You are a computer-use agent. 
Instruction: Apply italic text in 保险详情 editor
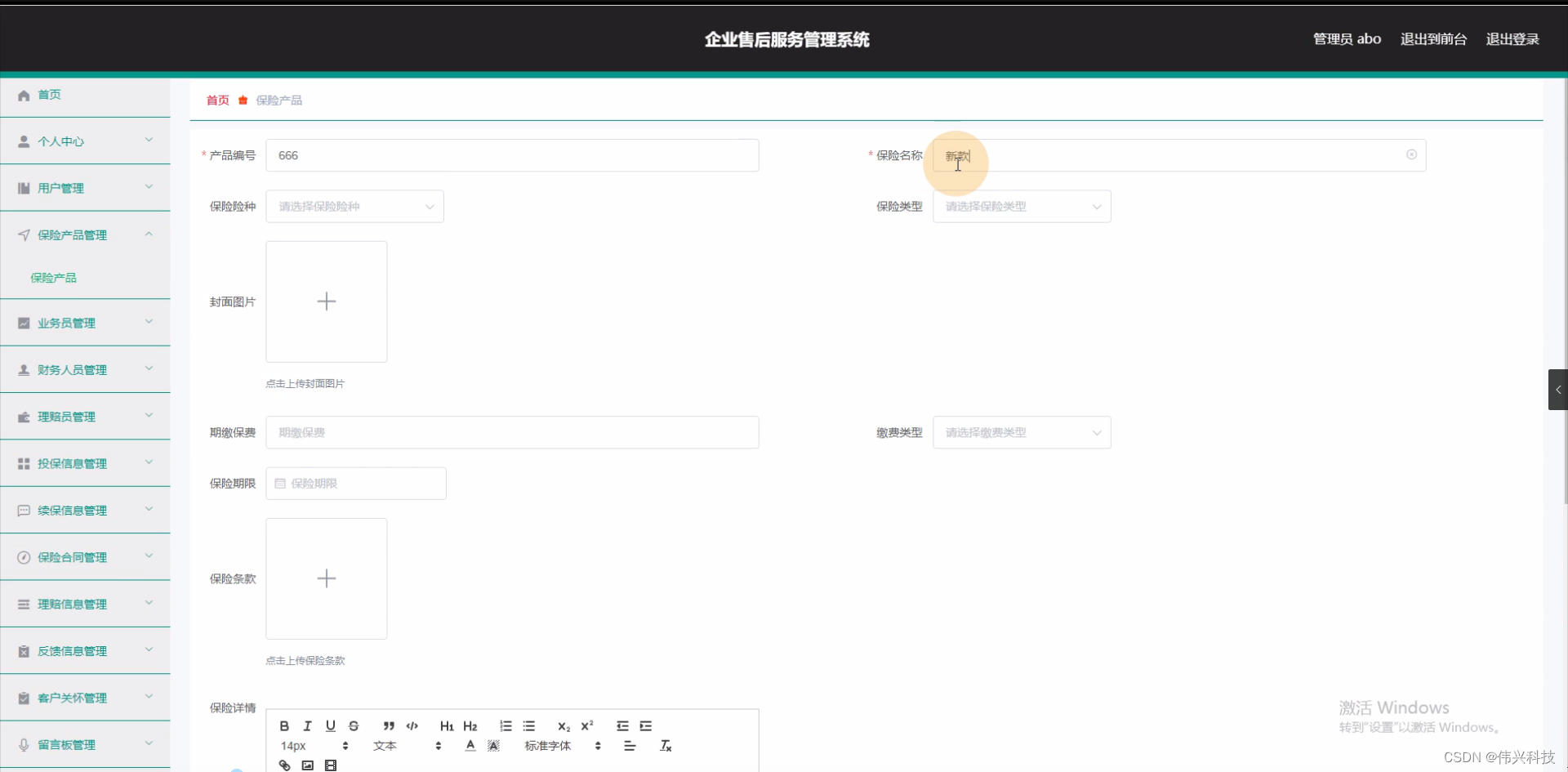[x=307, y=725]
